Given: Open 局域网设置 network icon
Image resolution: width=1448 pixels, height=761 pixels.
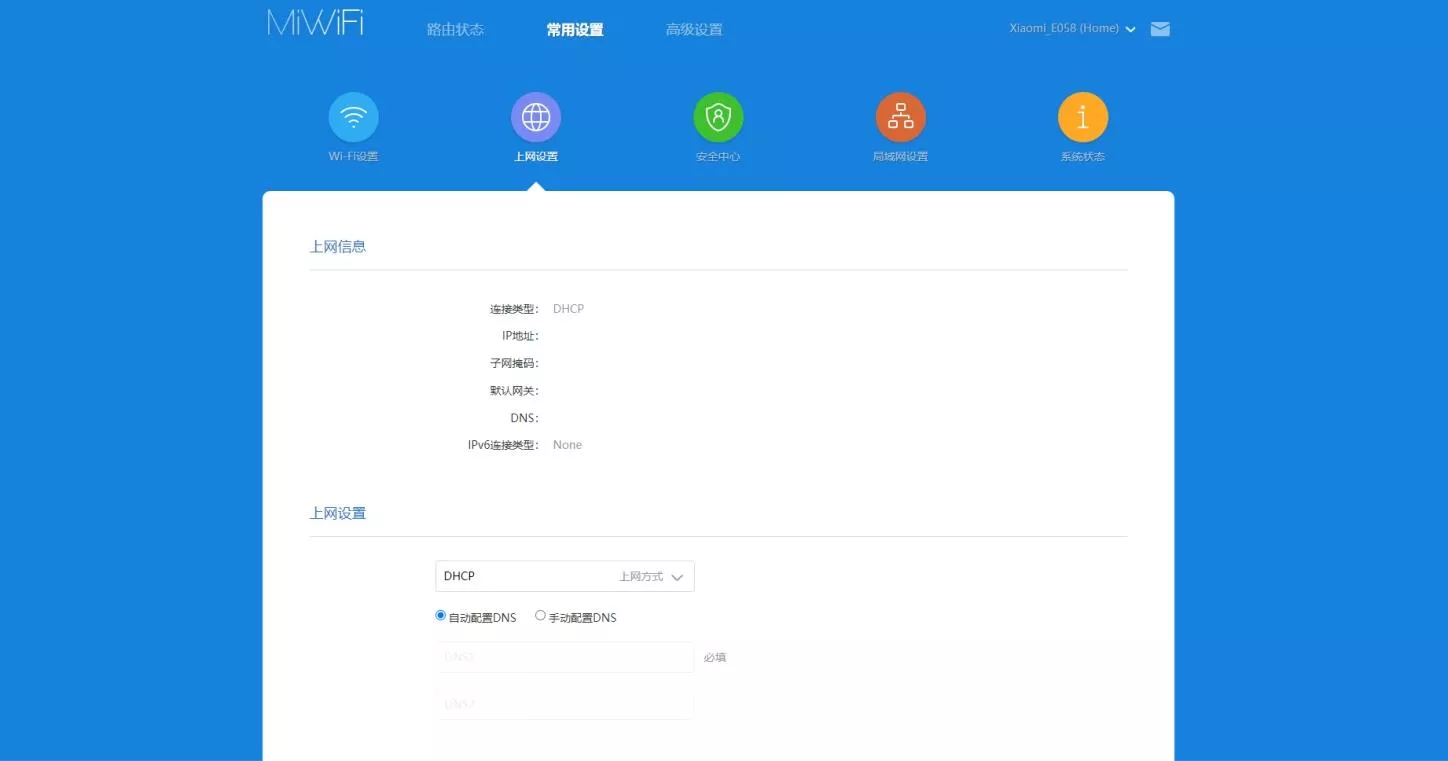Looking at the screenshot, I should pos(901,117).
